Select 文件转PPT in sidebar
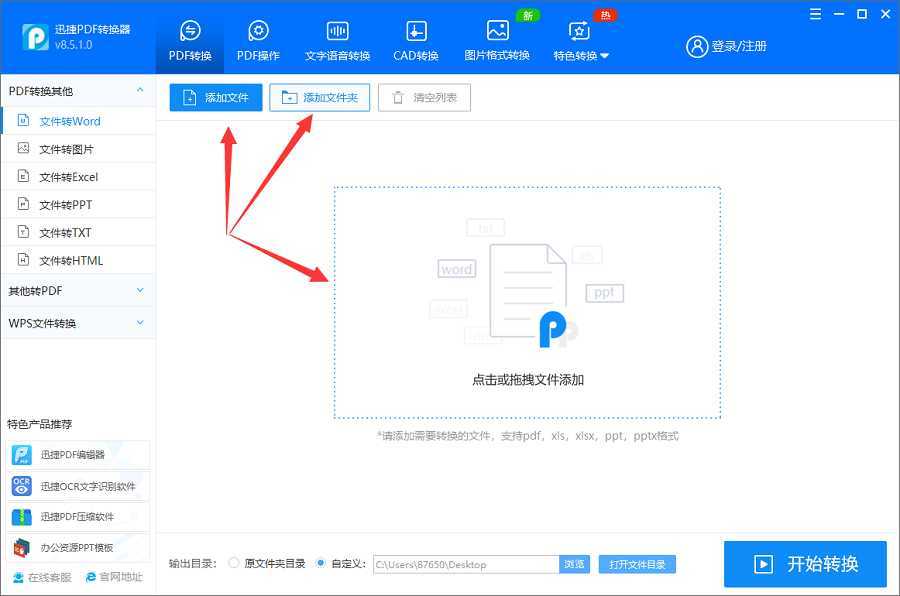 pos(79,204)
